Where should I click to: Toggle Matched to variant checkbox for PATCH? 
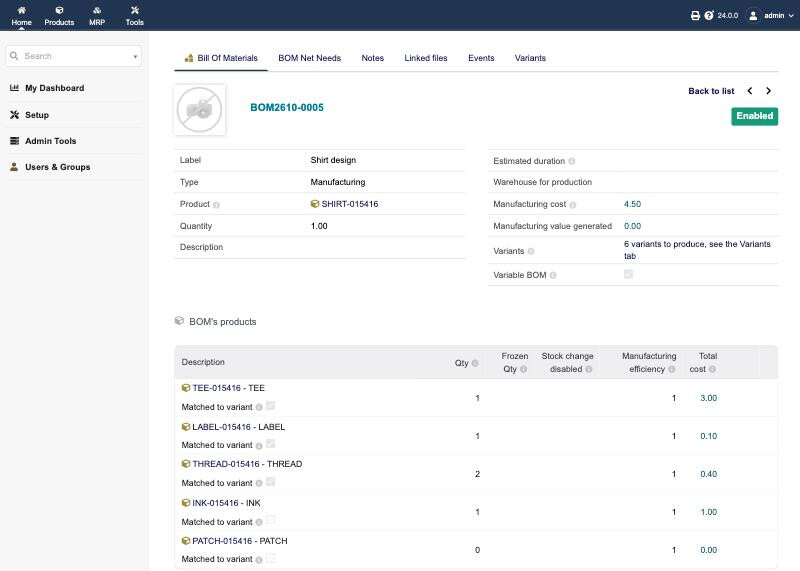click(x=270, y=558)
